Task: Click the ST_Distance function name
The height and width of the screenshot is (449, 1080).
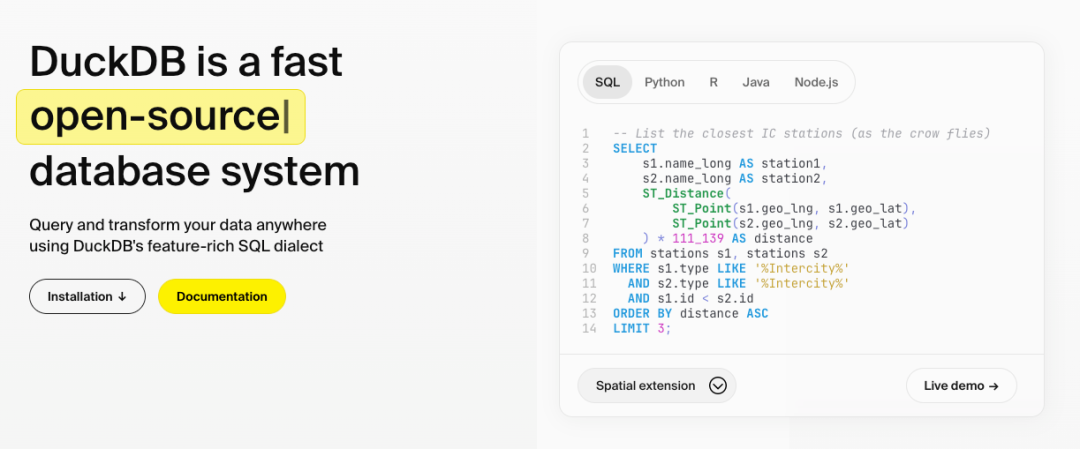Action: click(686, 193)
